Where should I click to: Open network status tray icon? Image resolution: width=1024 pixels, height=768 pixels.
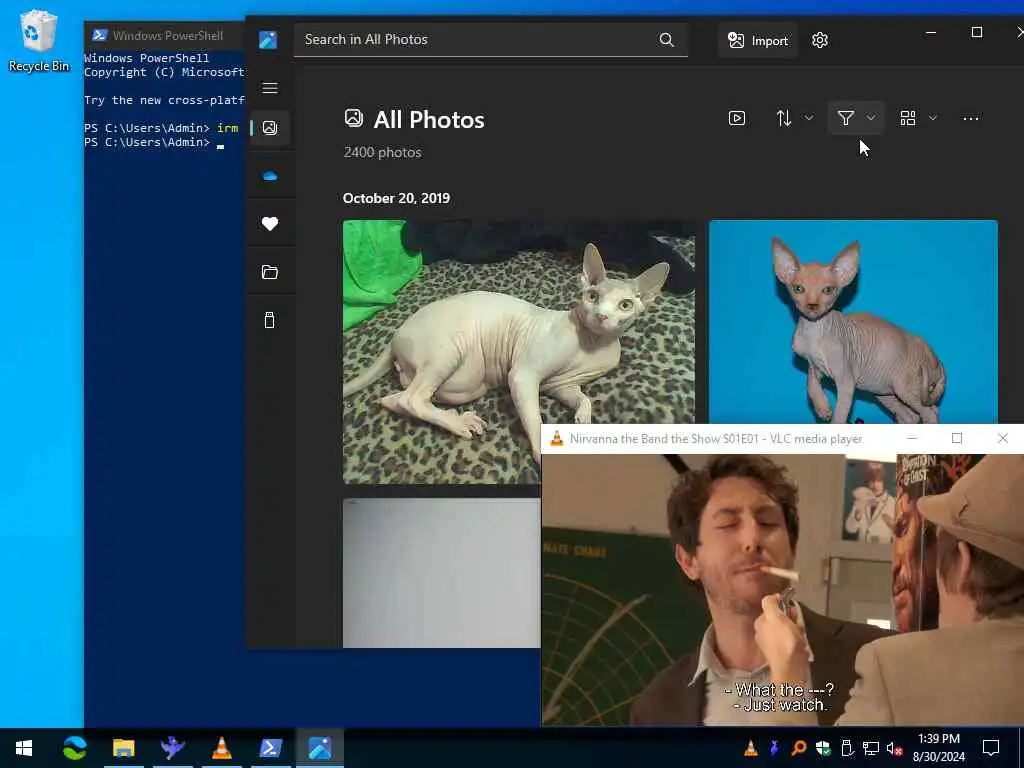(871, 748)
